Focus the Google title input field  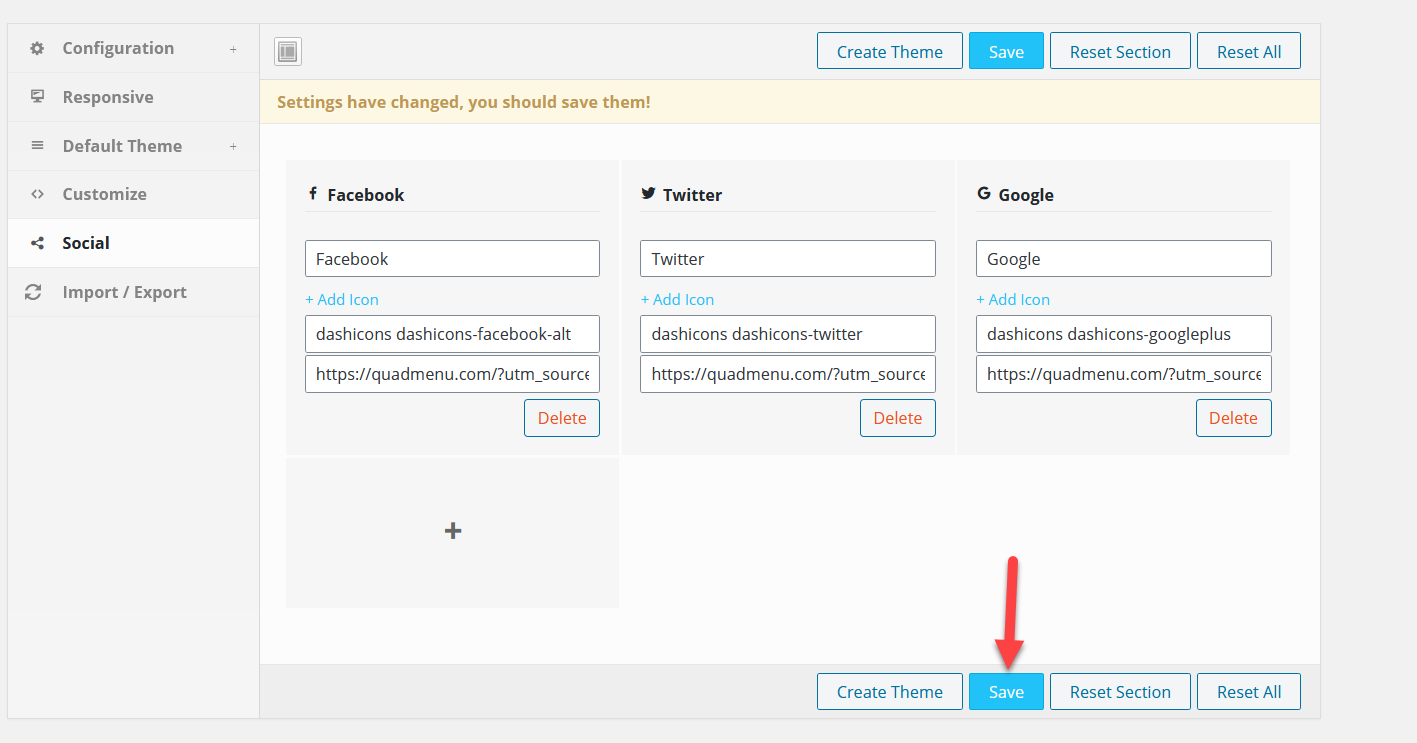[1124, 258]
